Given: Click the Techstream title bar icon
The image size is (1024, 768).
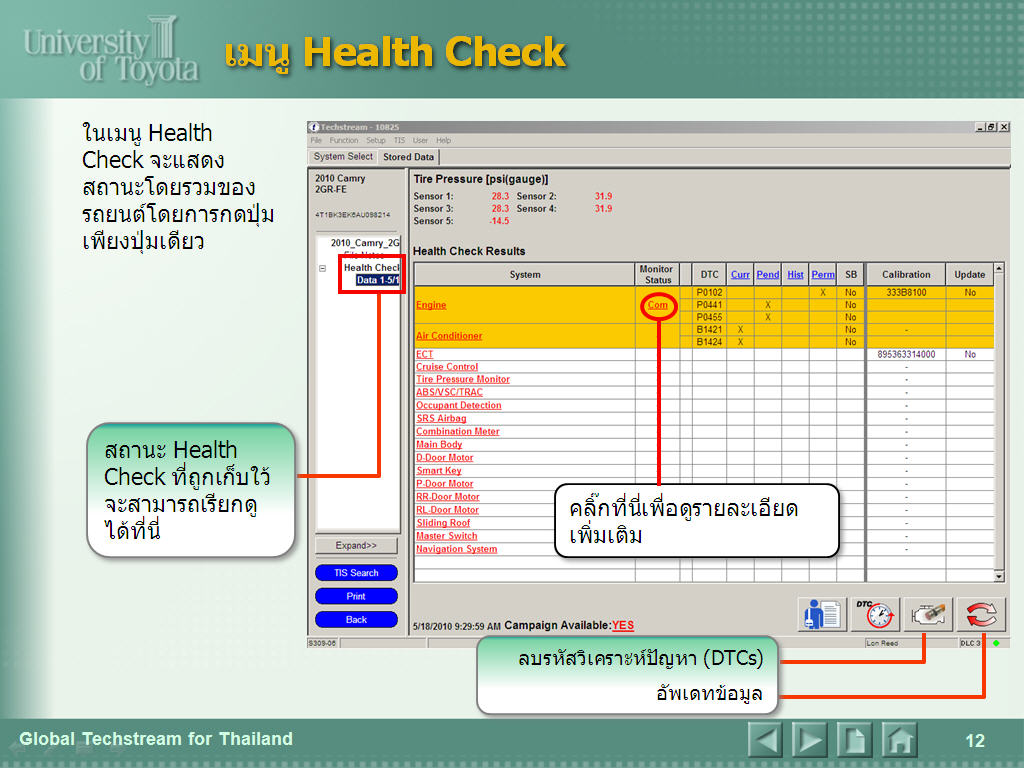Looking at the screenshot, I should pyautogui.click(x=313, y=127).
